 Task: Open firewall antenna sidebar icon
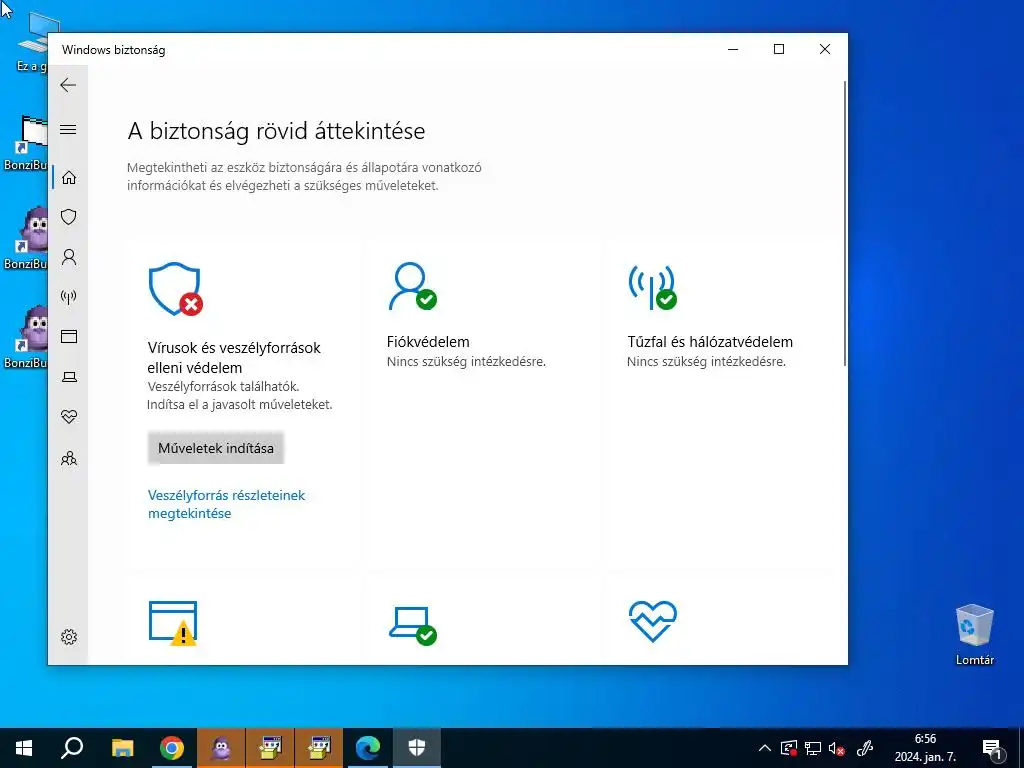click(69, 297)
